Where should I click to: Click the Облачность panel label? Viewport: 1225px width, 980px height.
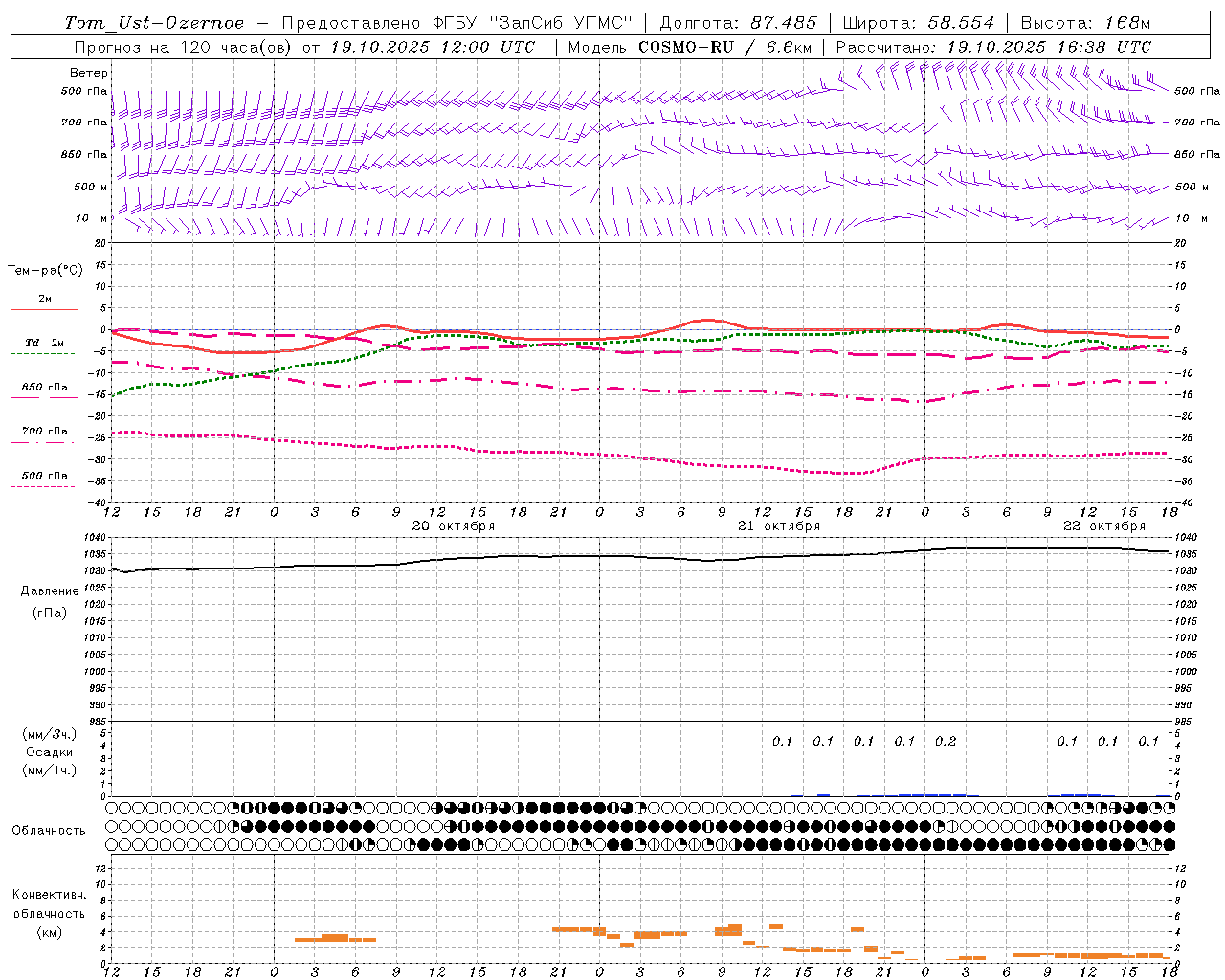coord(49,831)
